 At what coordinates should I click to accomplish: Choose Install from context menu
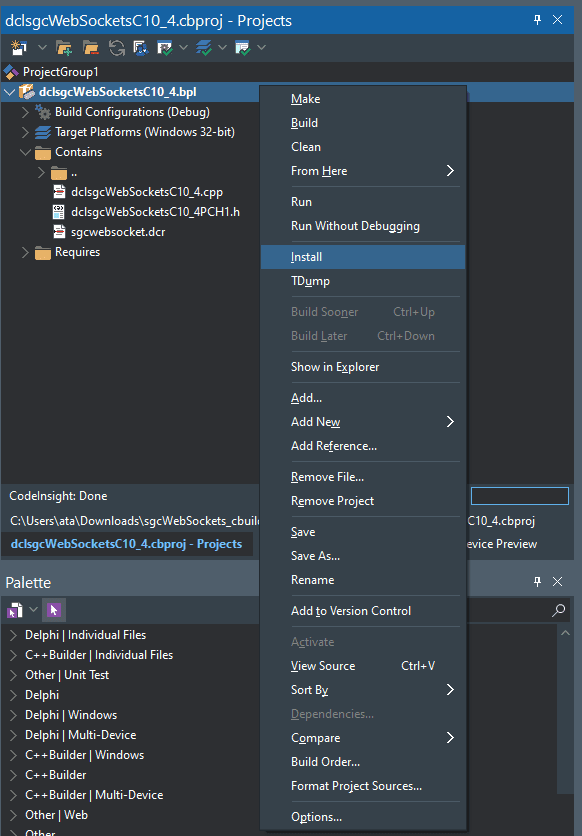362,257
